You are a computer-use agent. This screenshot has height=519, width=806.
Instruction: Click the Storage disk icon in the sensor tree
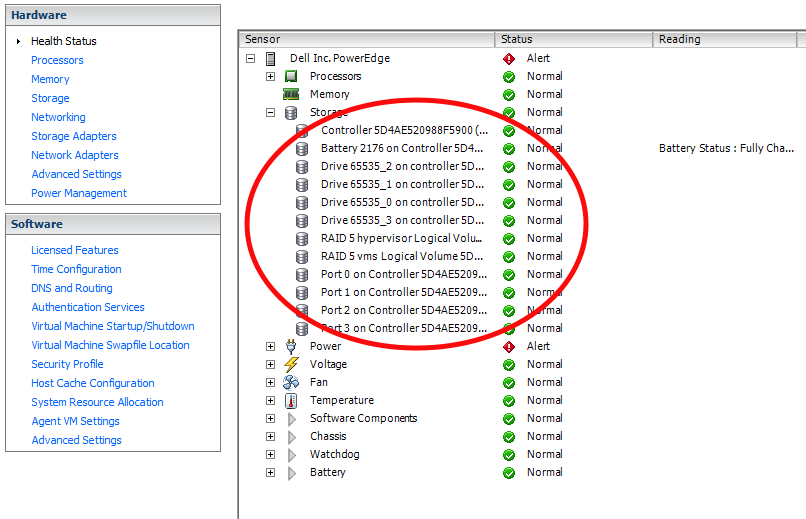(x=291, y=113)
